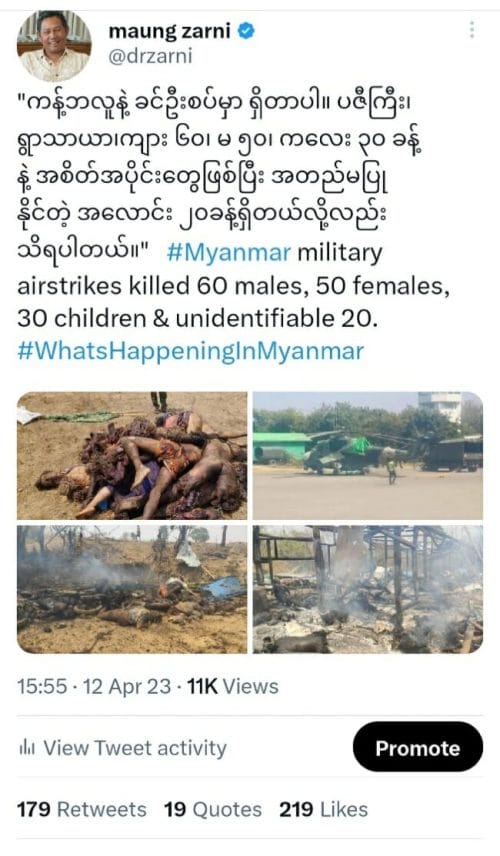
Task: Enlarge the photo of the military helicopter
Action: pyautogui.click(x=367, y=455)
